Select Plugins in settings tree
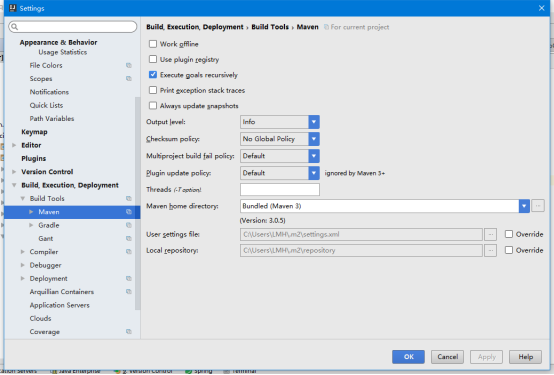Image resolution: width=554 pixels, height=375 pixels. click(x=34, y=158)
